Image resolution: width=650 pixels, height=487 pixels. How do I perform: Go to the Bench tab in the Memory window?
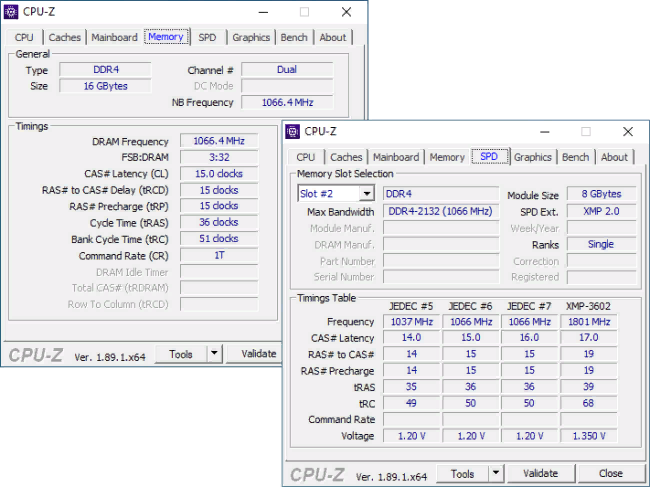[x=294, y=38]
